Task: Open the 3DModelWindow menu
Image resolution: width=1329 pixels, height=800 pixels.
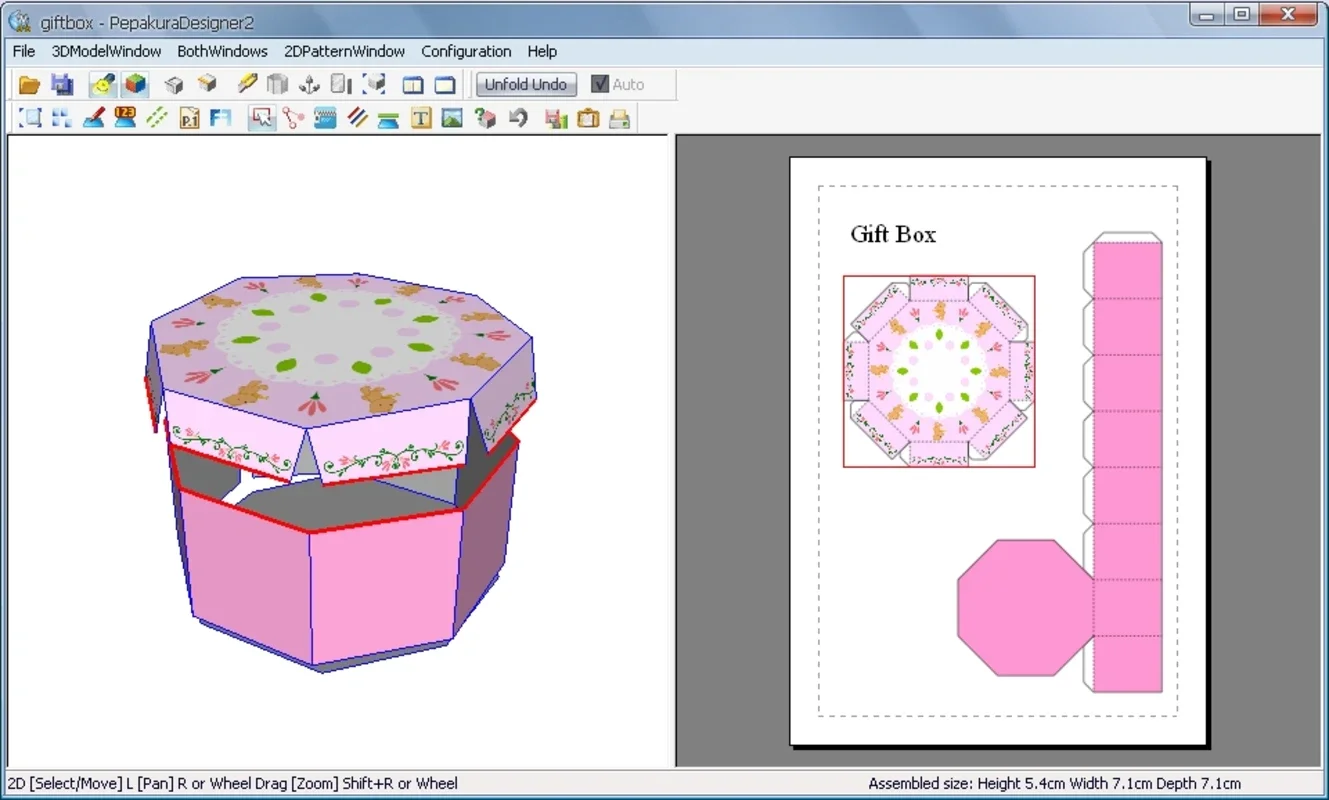Action: [106, 51]
